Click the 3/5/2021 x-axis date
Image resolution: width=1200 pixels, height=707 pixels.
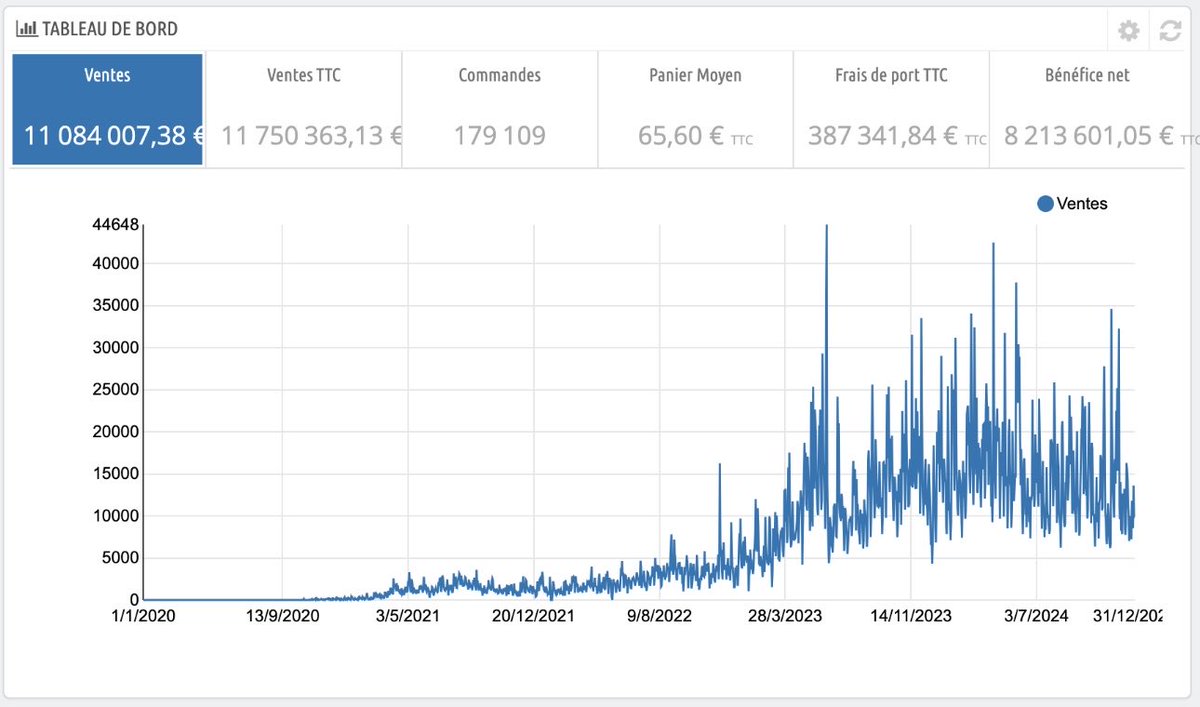point(408,616)
